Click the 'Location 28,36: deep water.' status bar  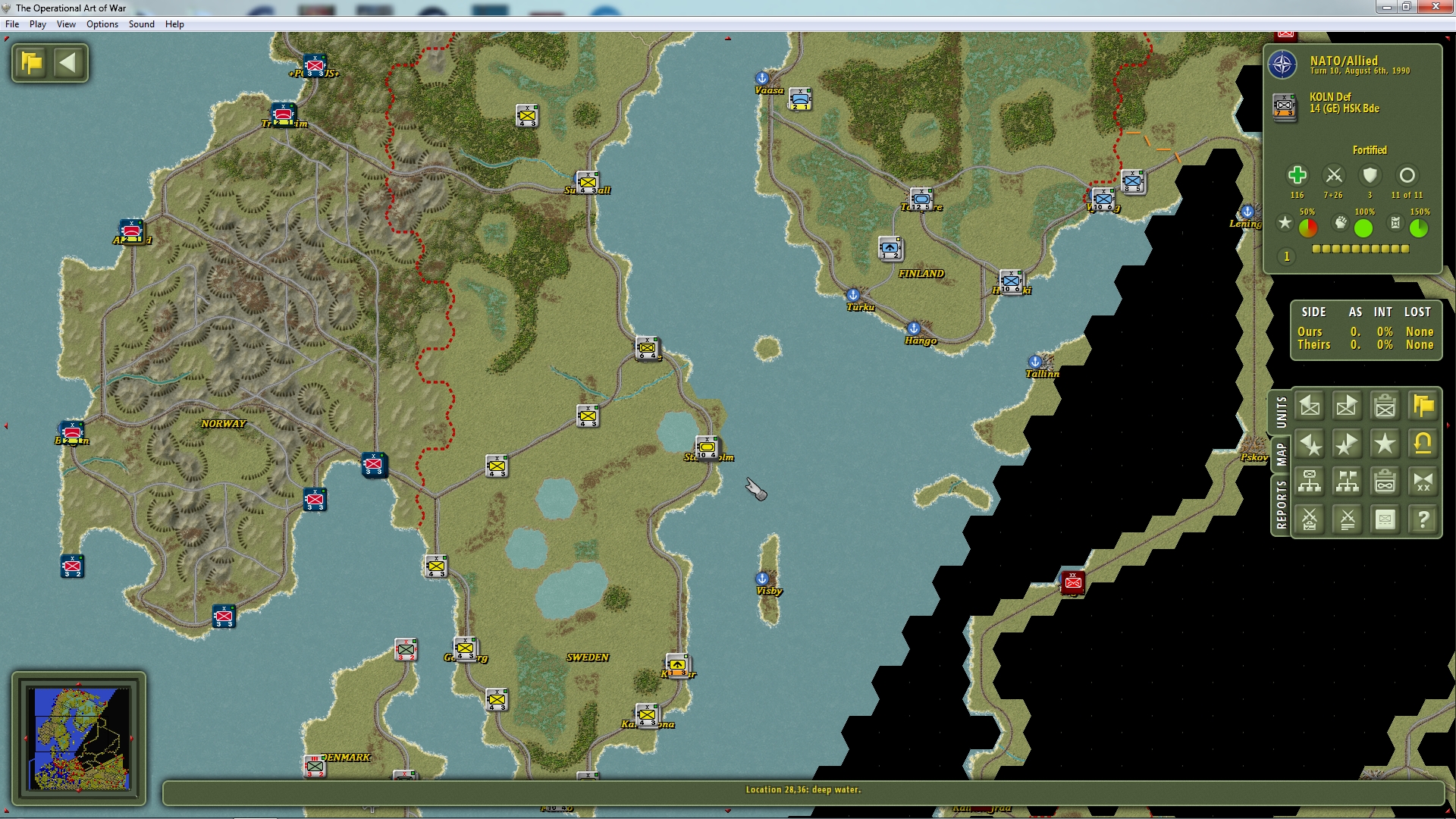(x=803, y=789)
